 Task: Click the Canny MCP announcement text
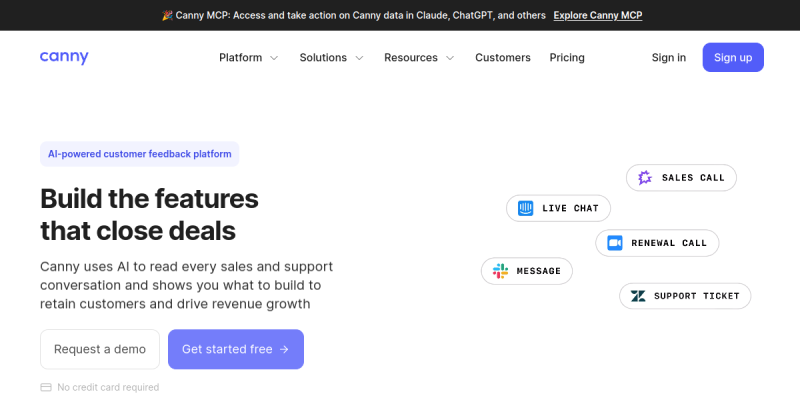360,15
